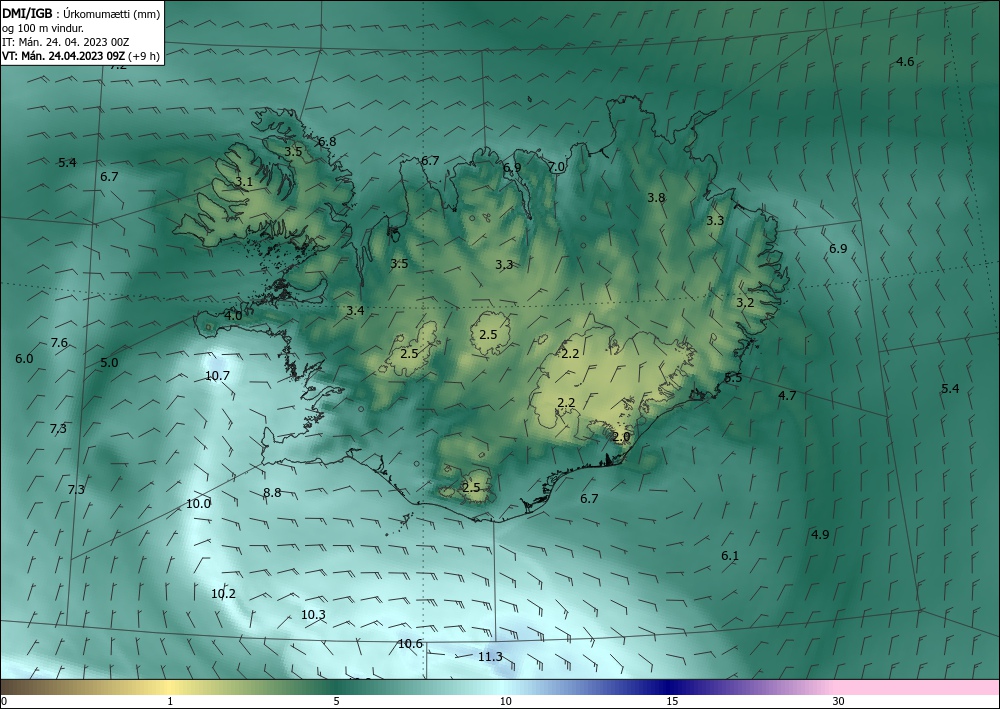Click the 4.7 value label
Image resolution: width=1000 pixels, height=709 pixels.
787,395
